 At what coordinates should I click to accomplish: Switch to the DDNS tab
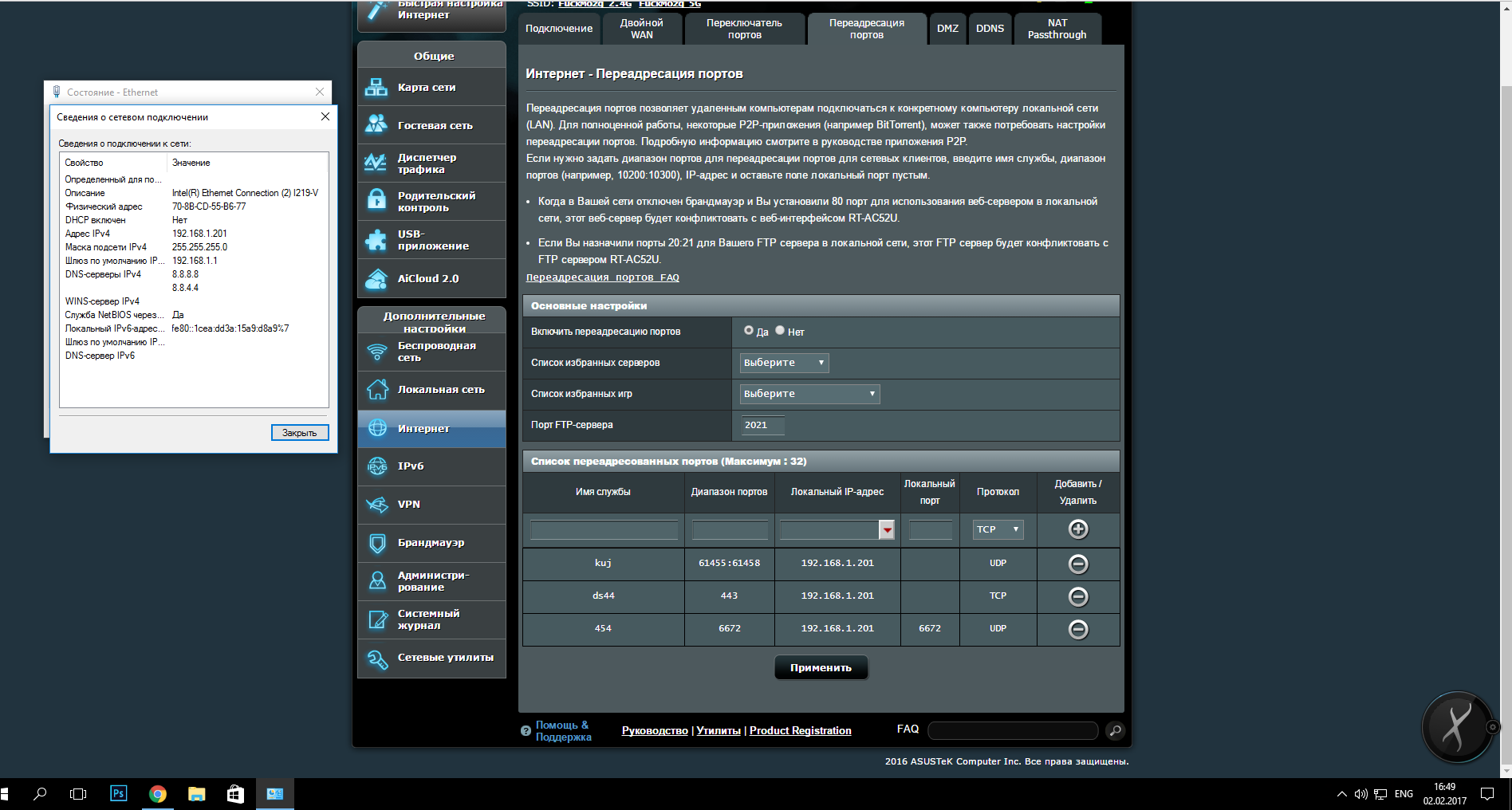[990, 29]
